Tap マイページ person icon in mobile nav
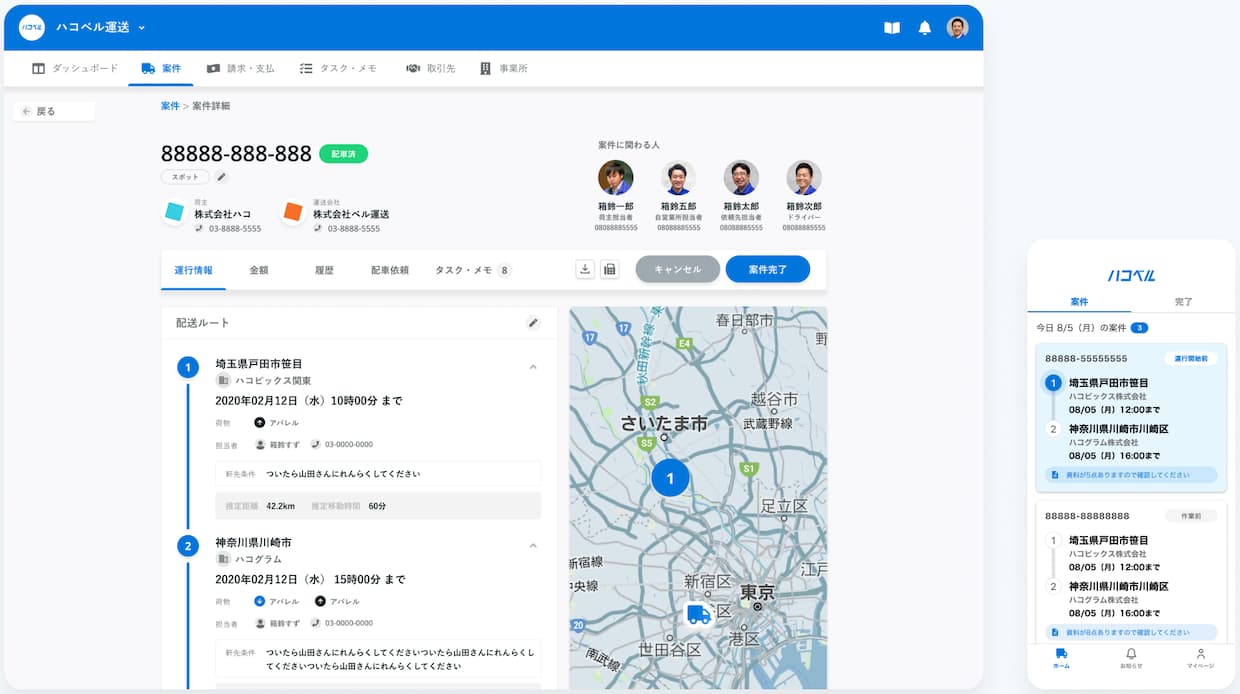This screenshot has width=1240, height=694. pyautogui.click(x=1200, y=653)
